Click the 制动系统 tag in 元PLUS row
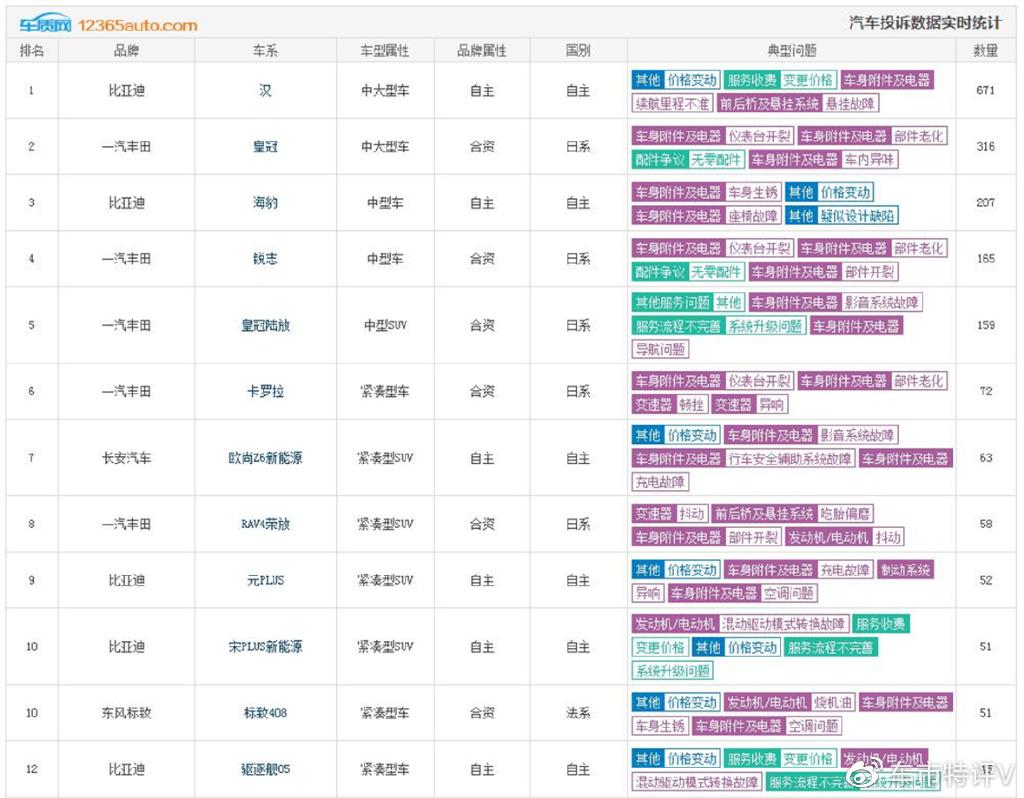 pos(905,570)
